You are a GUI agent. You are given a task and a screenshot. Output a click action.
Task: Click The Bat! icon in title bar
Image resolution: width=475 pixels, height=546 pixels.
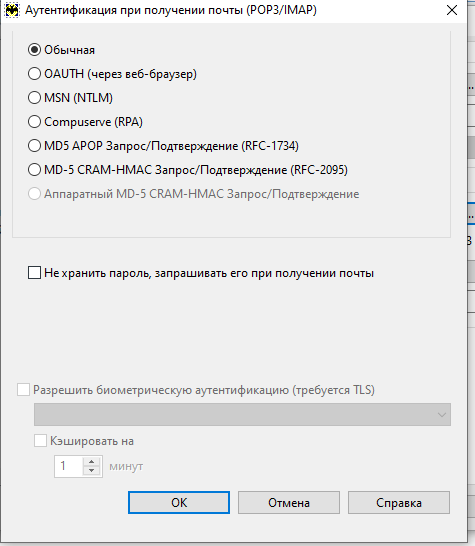point(12,10)
